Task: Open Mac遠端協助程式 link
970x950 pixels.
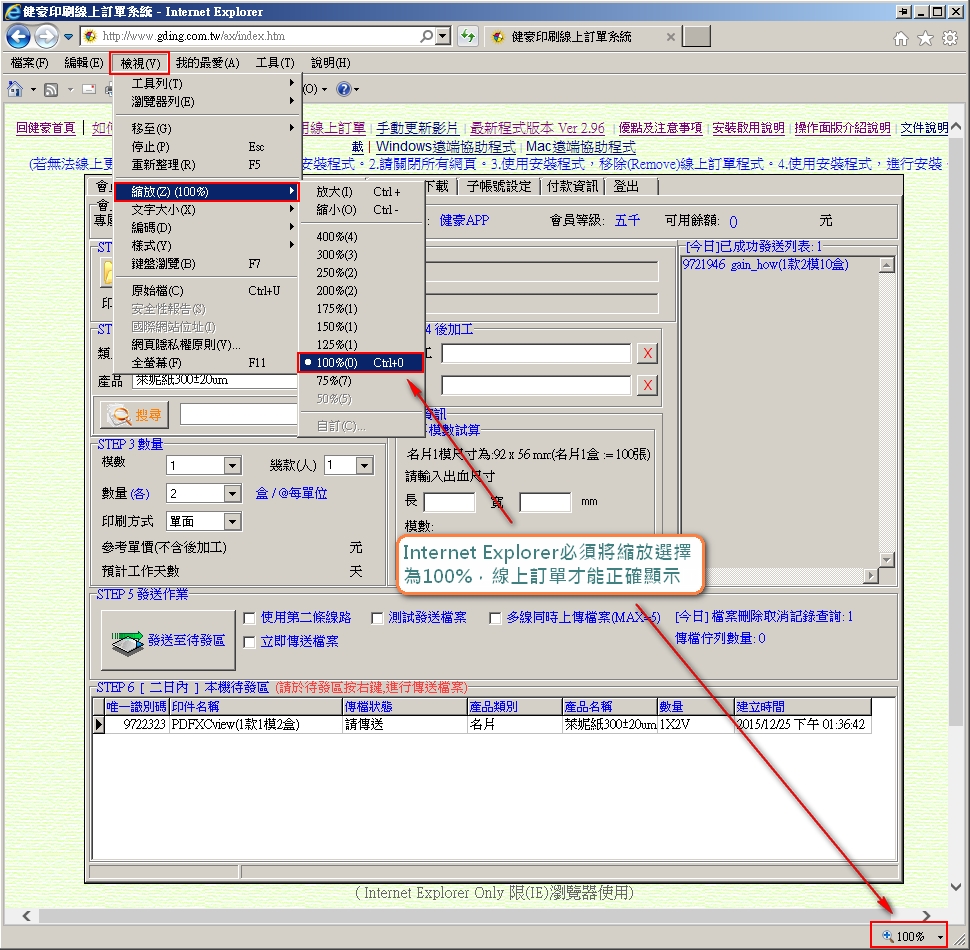Action: click(x=580, y=147)
